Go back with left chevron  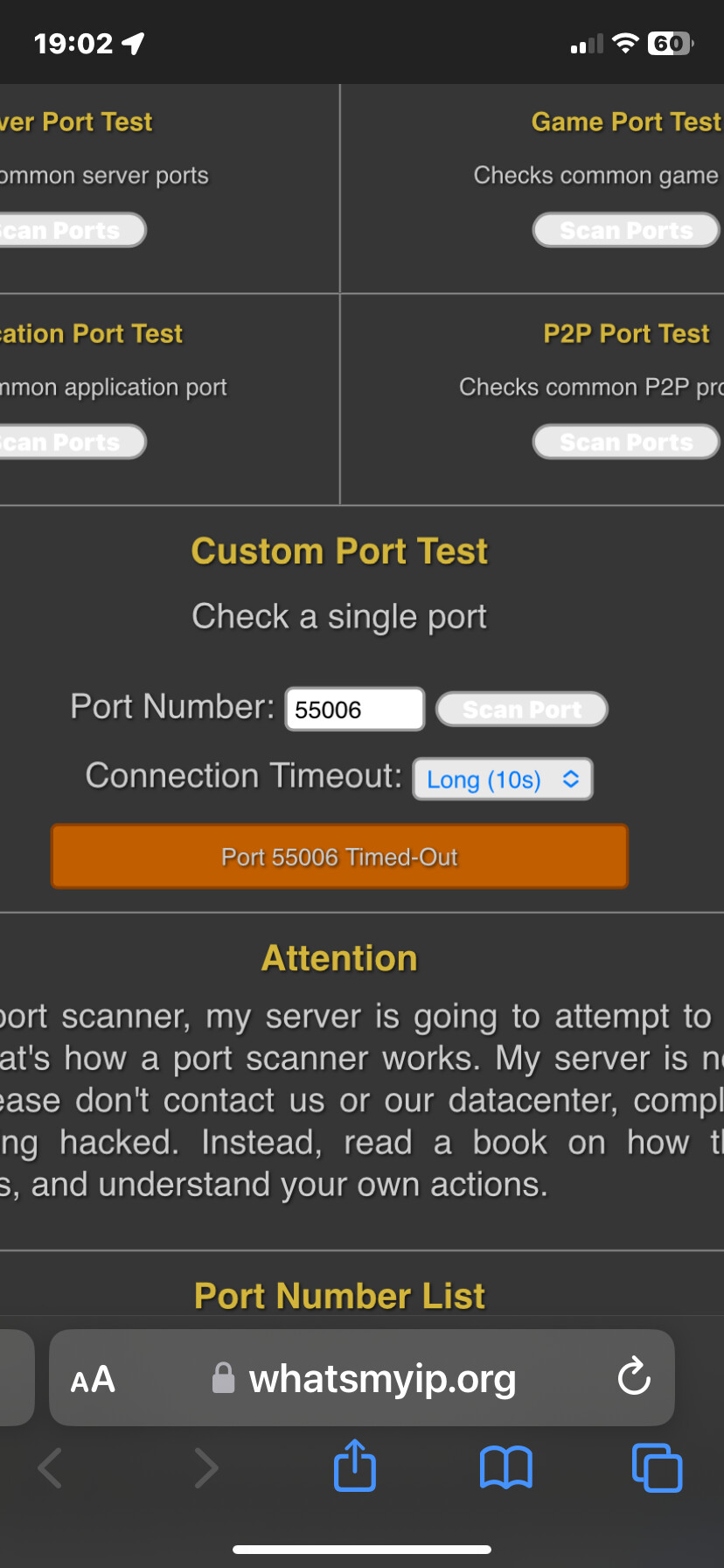pyautogui.click(x=51, y=1467)
